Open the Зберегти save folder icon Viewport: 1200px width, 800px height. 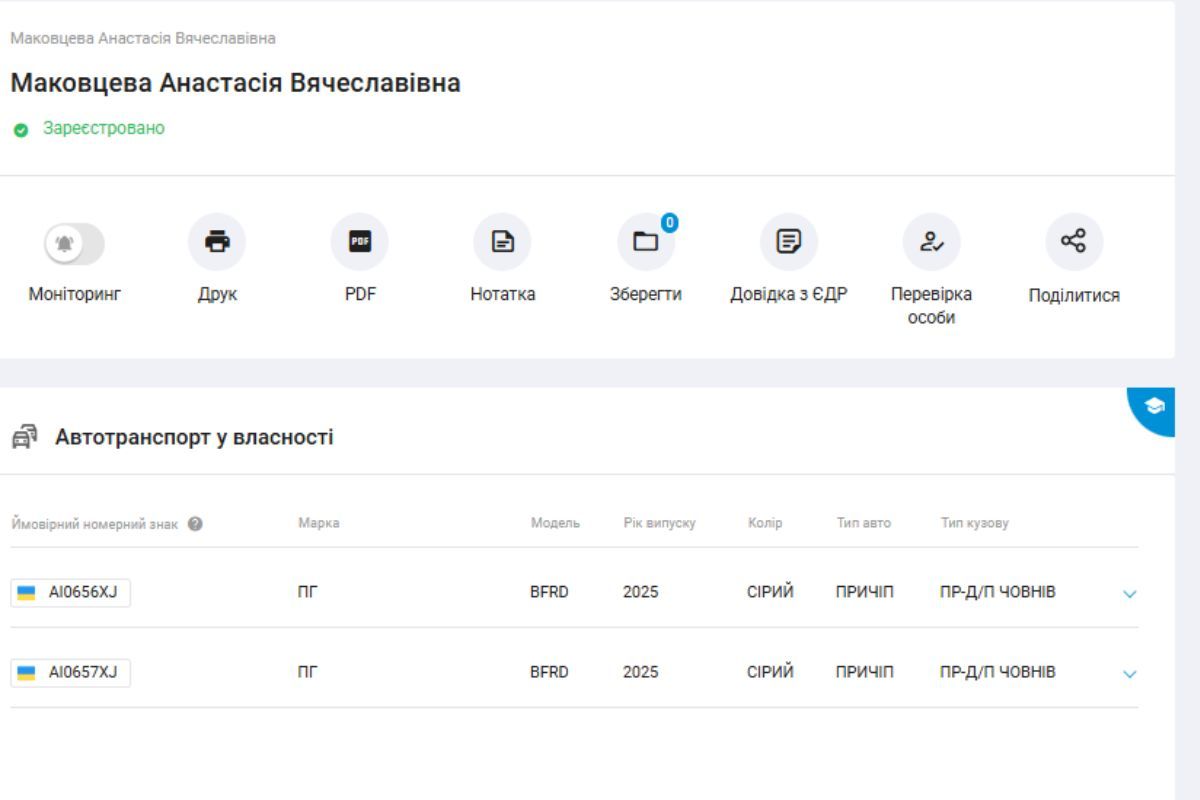pyautogui.click(x=646, y=241)
